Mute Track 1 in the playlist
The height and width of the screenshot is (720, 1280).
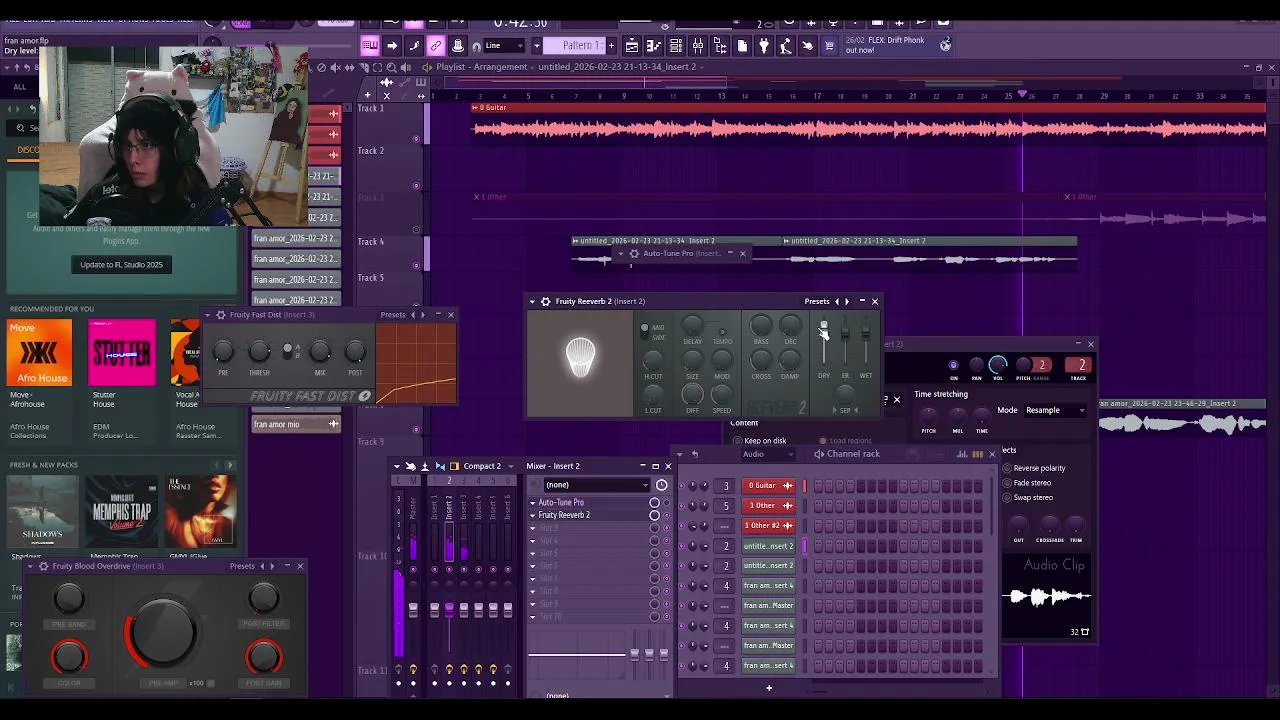tap(416, 139)
